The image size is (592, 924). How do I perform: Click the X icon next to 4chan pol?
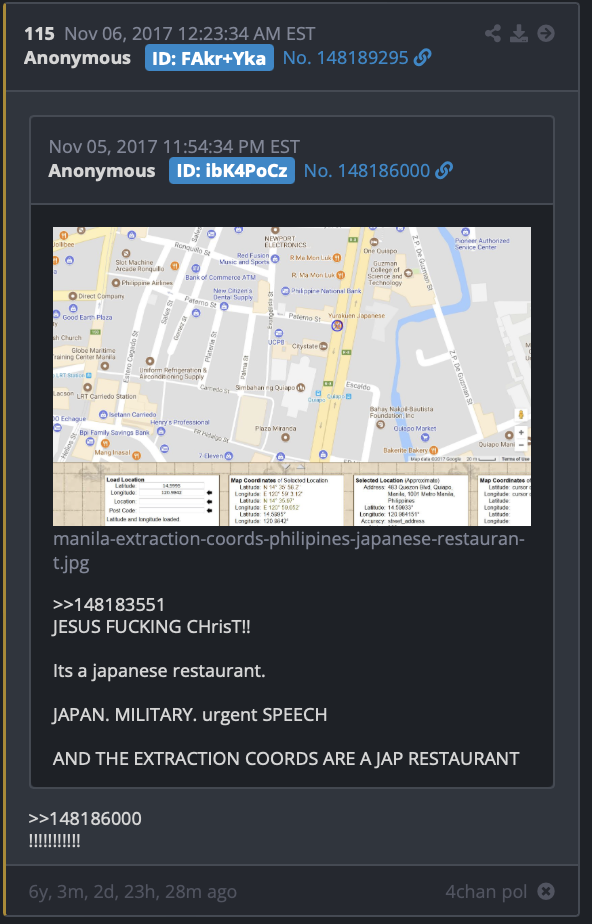[x=546, y=892]
